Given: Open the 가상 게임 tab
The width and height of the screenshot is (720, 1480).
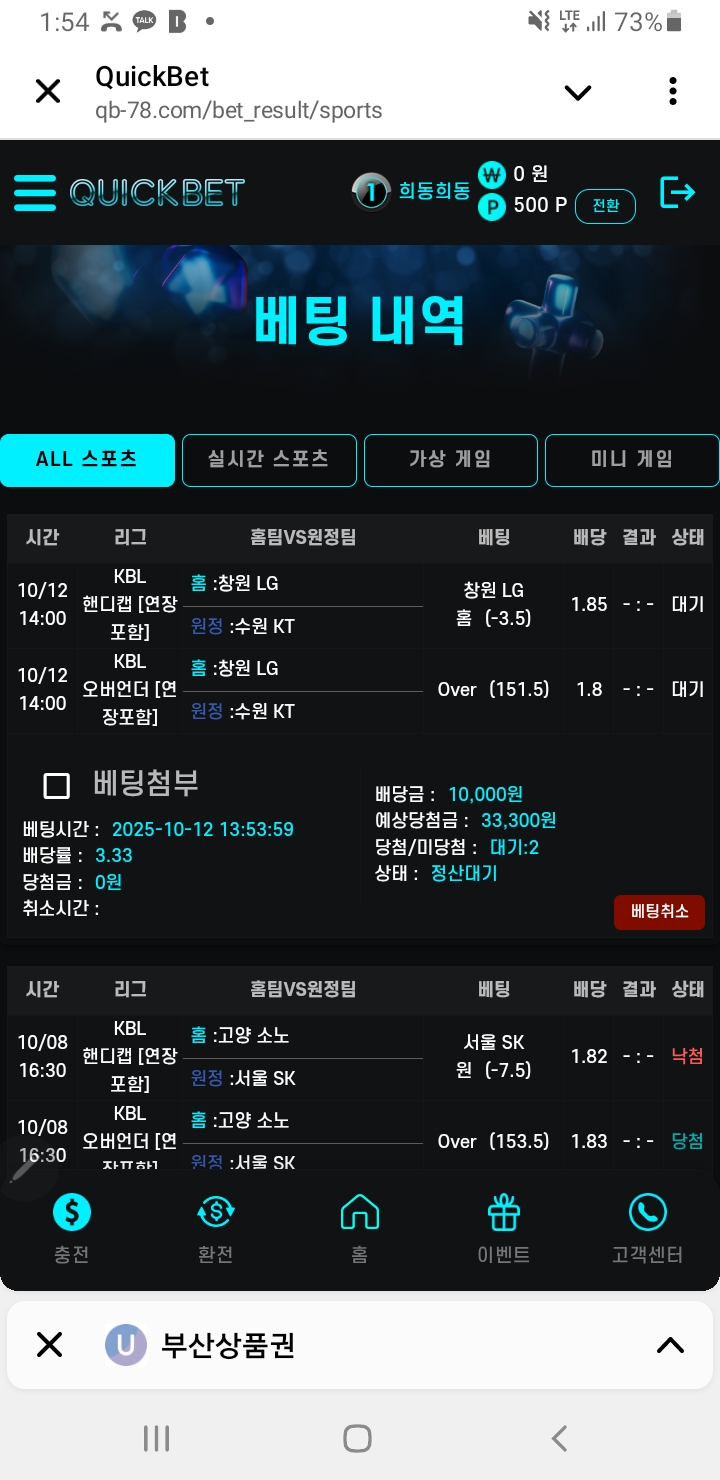Looking at the screenshot, I should [x=450, y=460].
